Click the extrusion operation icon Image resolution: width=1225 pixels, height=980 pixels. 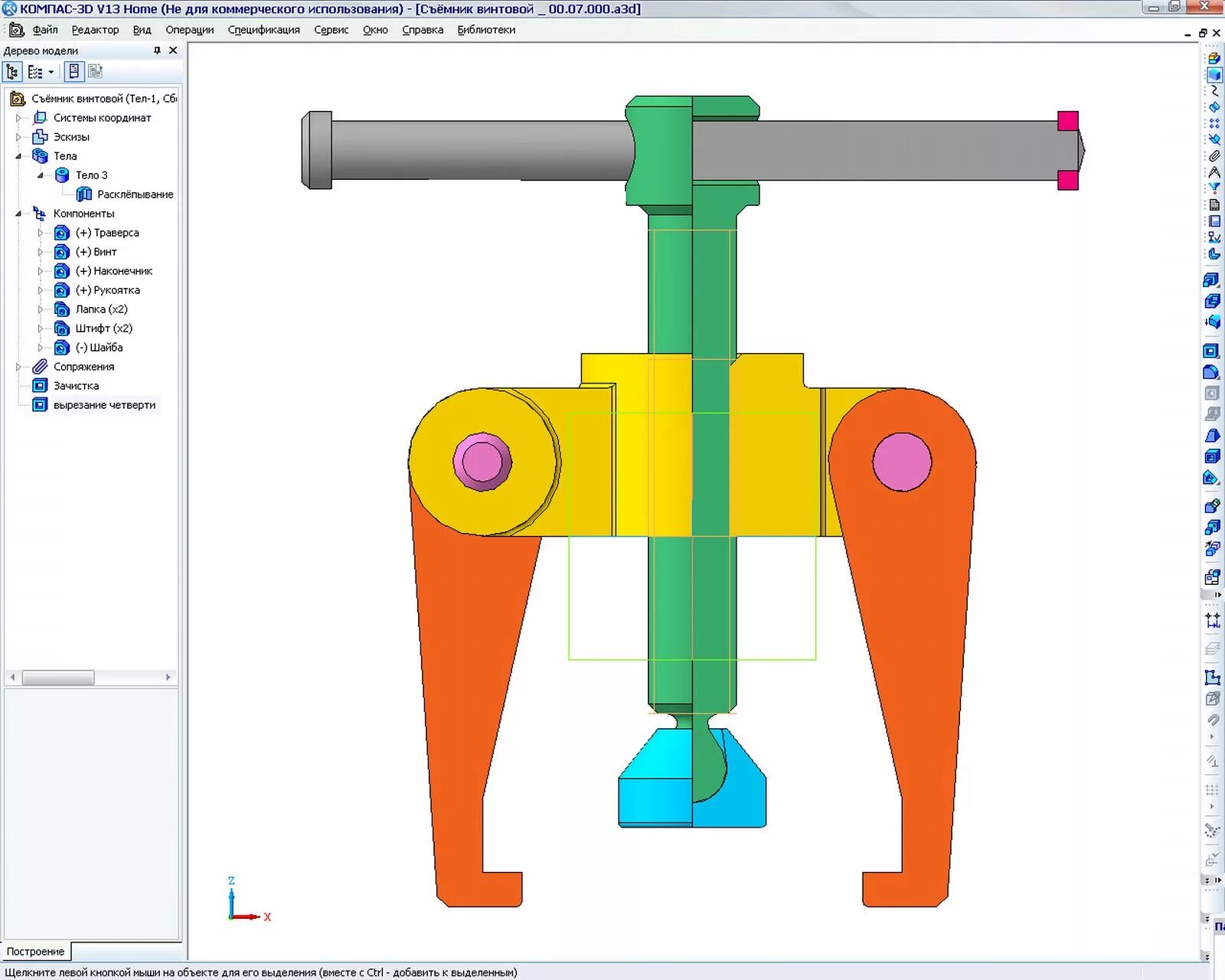pyautogui.click(x=1212, y=280)
